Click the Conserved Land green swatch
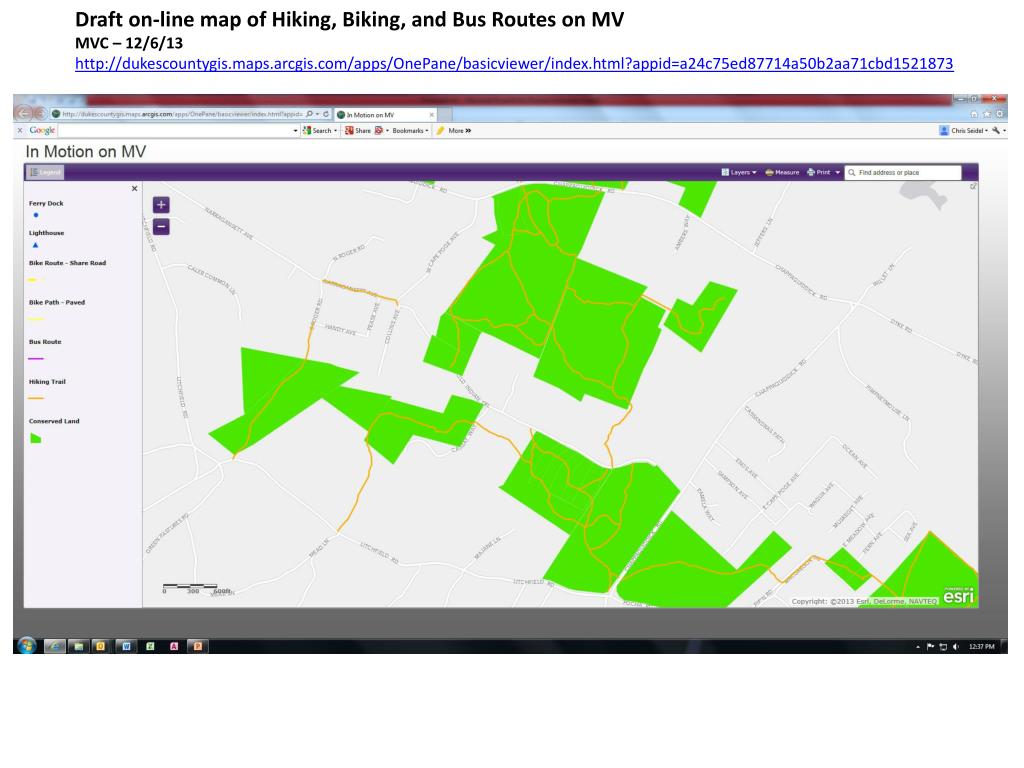1024x768 pixels. point(36,438)
